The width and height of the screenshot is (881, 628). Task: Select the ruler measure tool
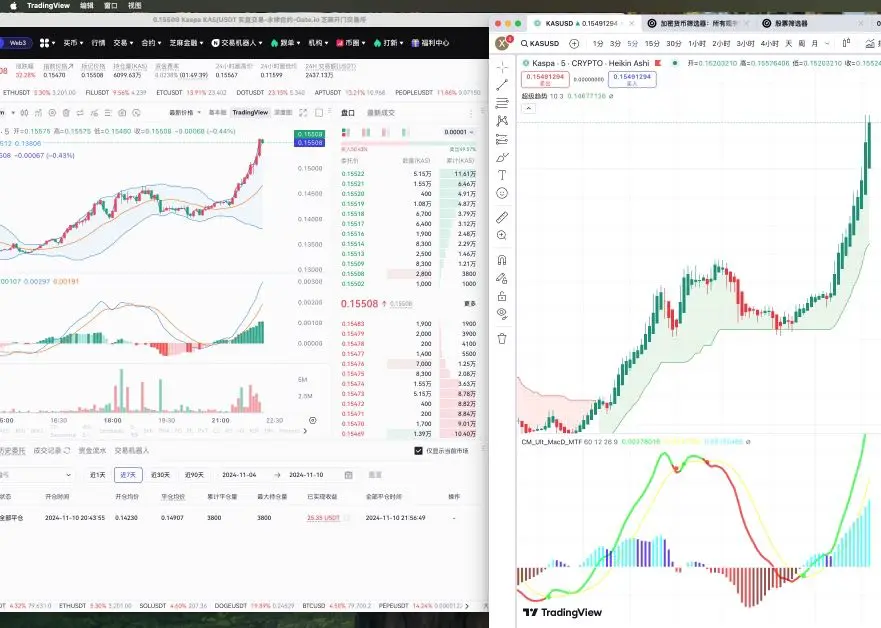(502, 217)
